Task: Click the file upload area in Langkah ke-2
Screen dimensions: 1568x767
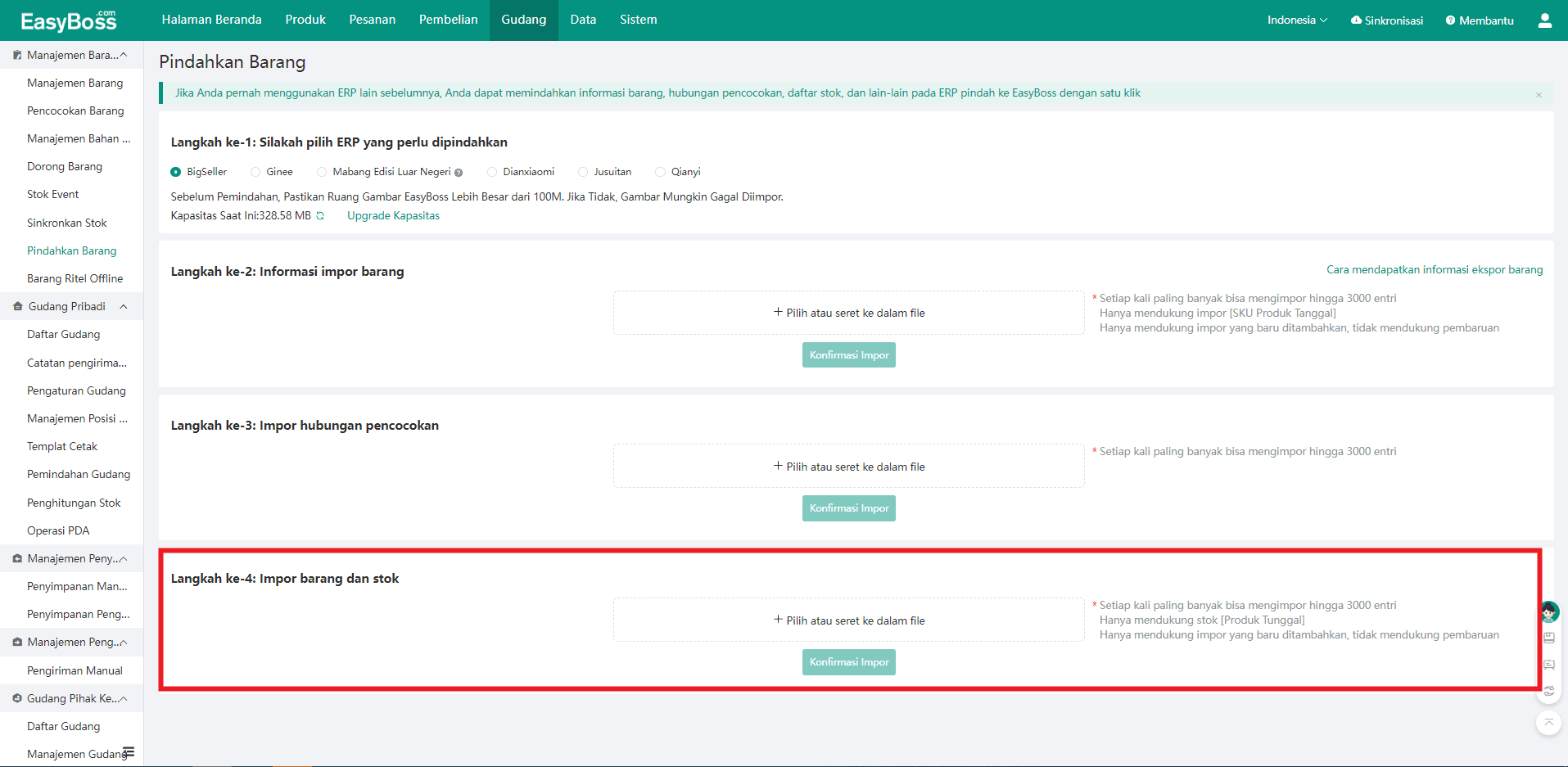Action: tap(849, 313)
